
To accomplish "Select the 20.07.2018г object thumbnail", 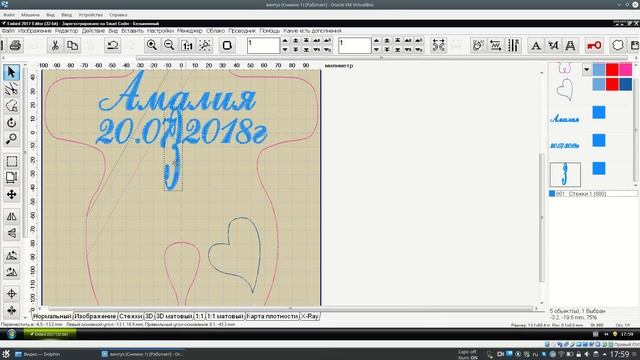I will coord(565,145).
